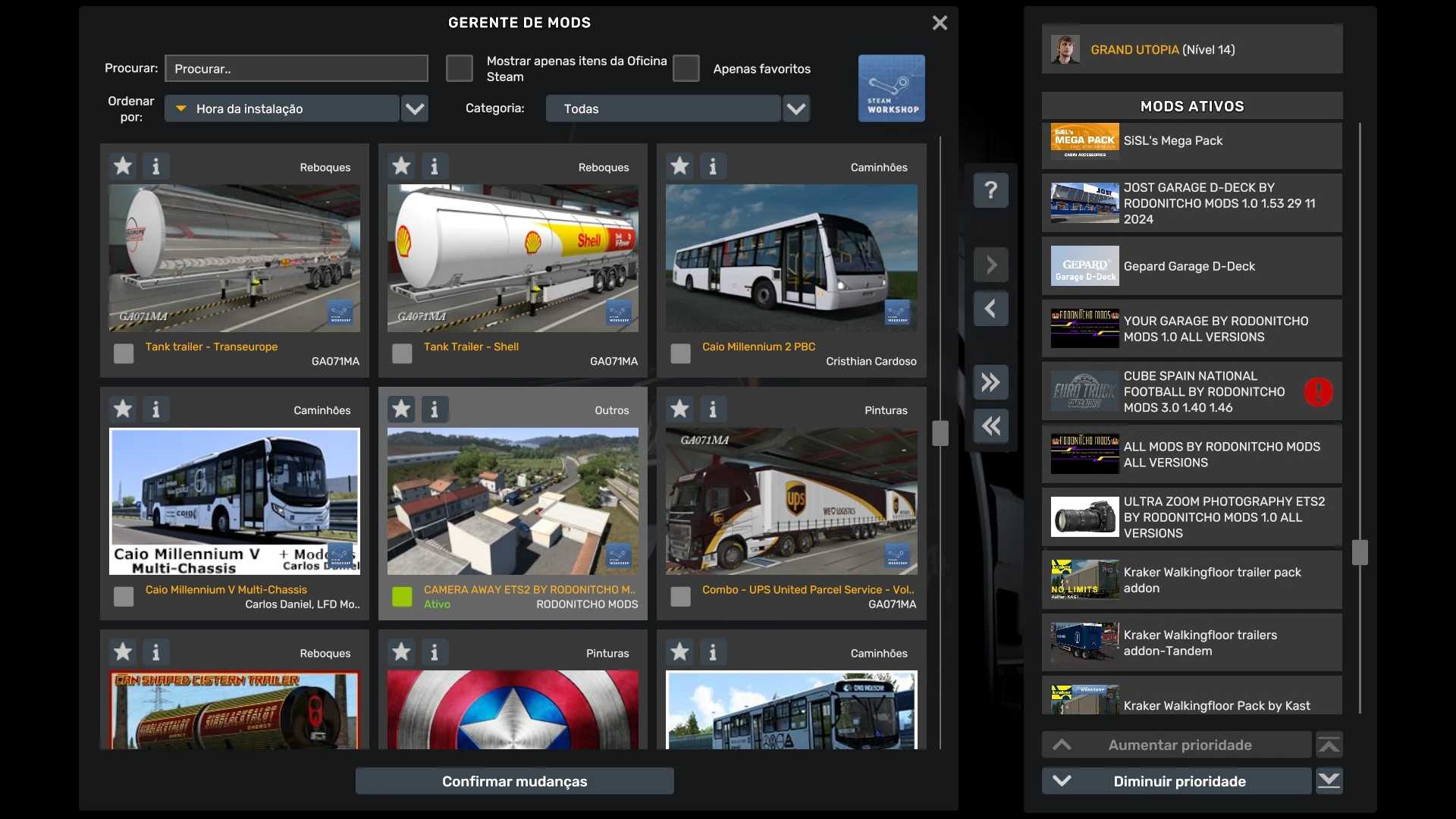
Task: Click Confirmar mudanças button
Action: pos(514,781)
